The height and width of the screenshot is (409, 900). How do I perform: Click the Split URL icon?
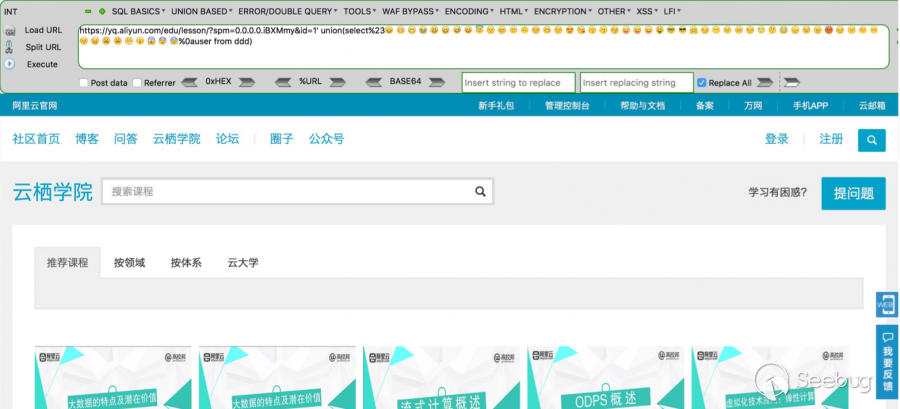(x=9, y=48)
